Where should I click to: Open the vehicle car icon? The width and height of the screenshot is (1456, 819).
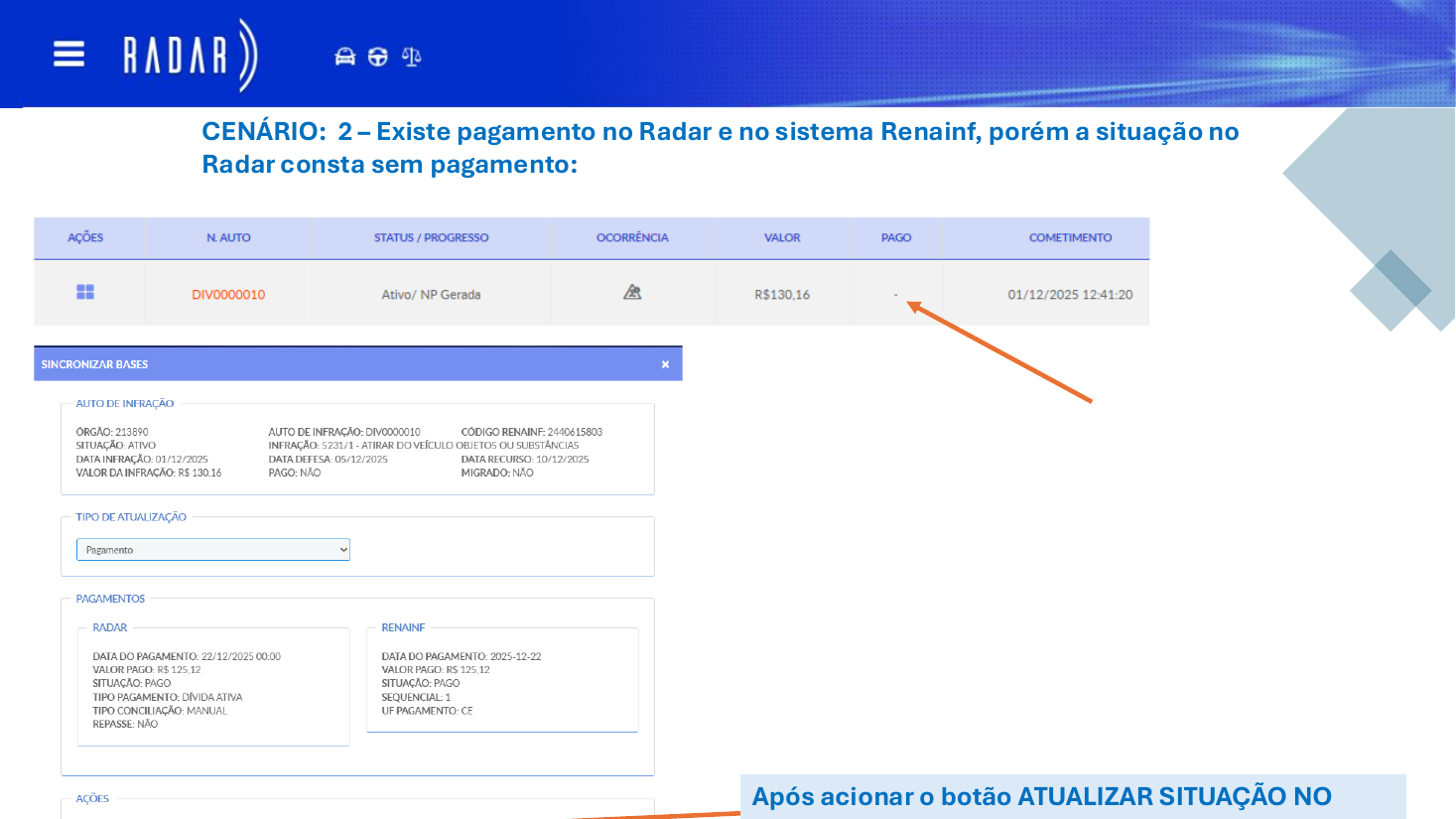344,57
